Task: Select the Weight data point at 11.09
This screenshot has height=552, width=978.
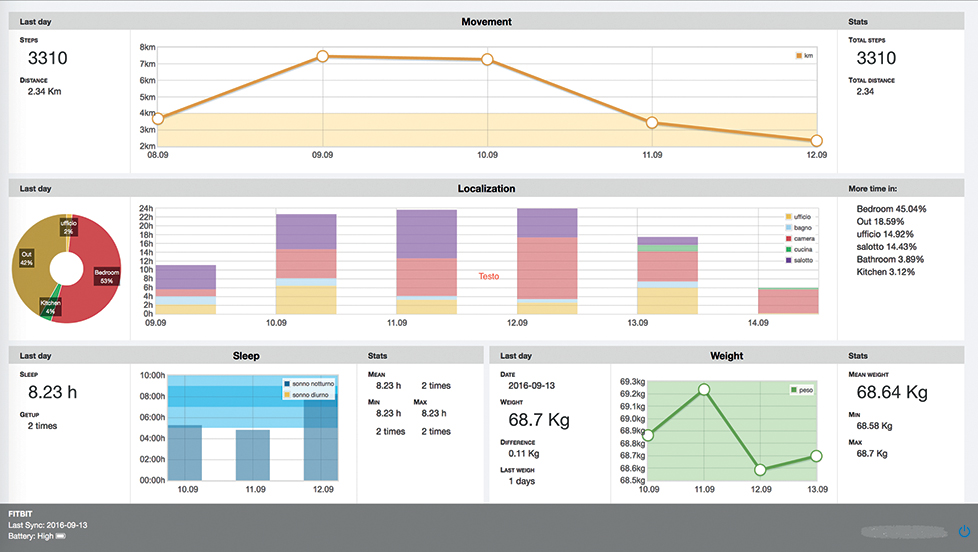Action: pyautogui.click(x=704, y=389)
